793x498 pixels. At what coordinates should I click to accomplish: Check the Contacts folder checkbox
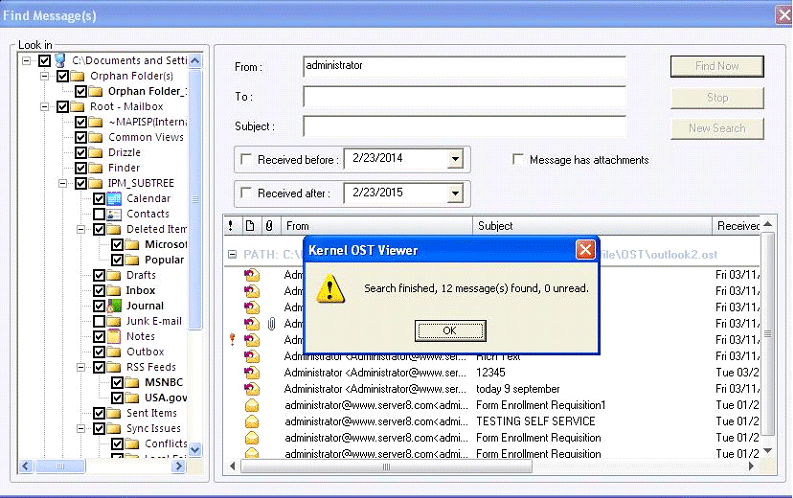(99, 214)
